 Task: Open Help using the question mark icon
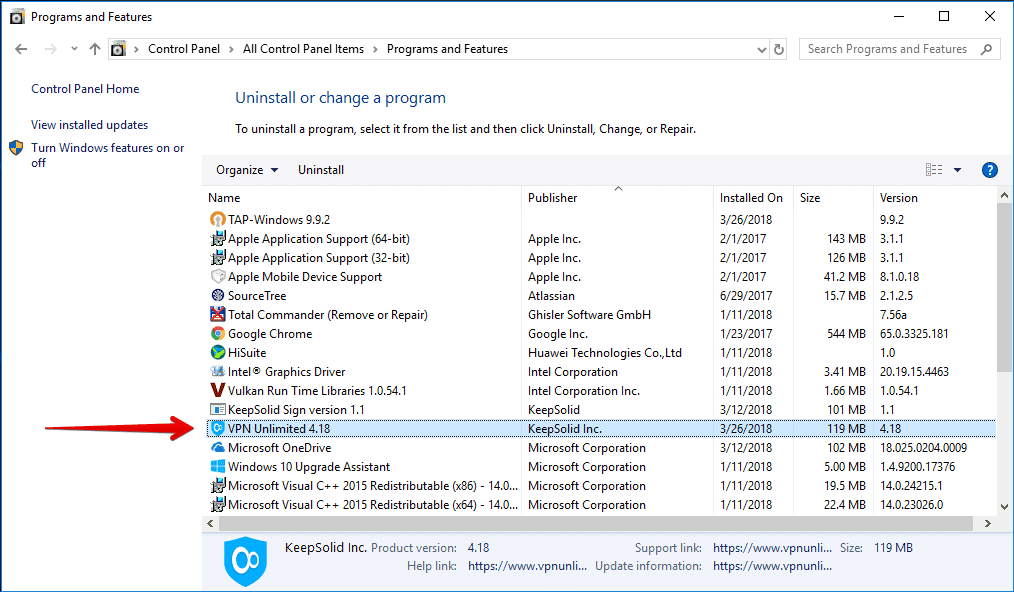[989, 169]
